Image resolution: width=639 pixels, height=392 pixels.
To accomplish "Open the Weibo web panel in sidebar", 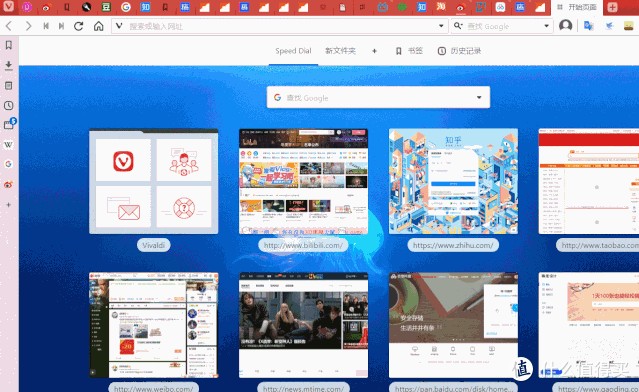I will 9,185.
